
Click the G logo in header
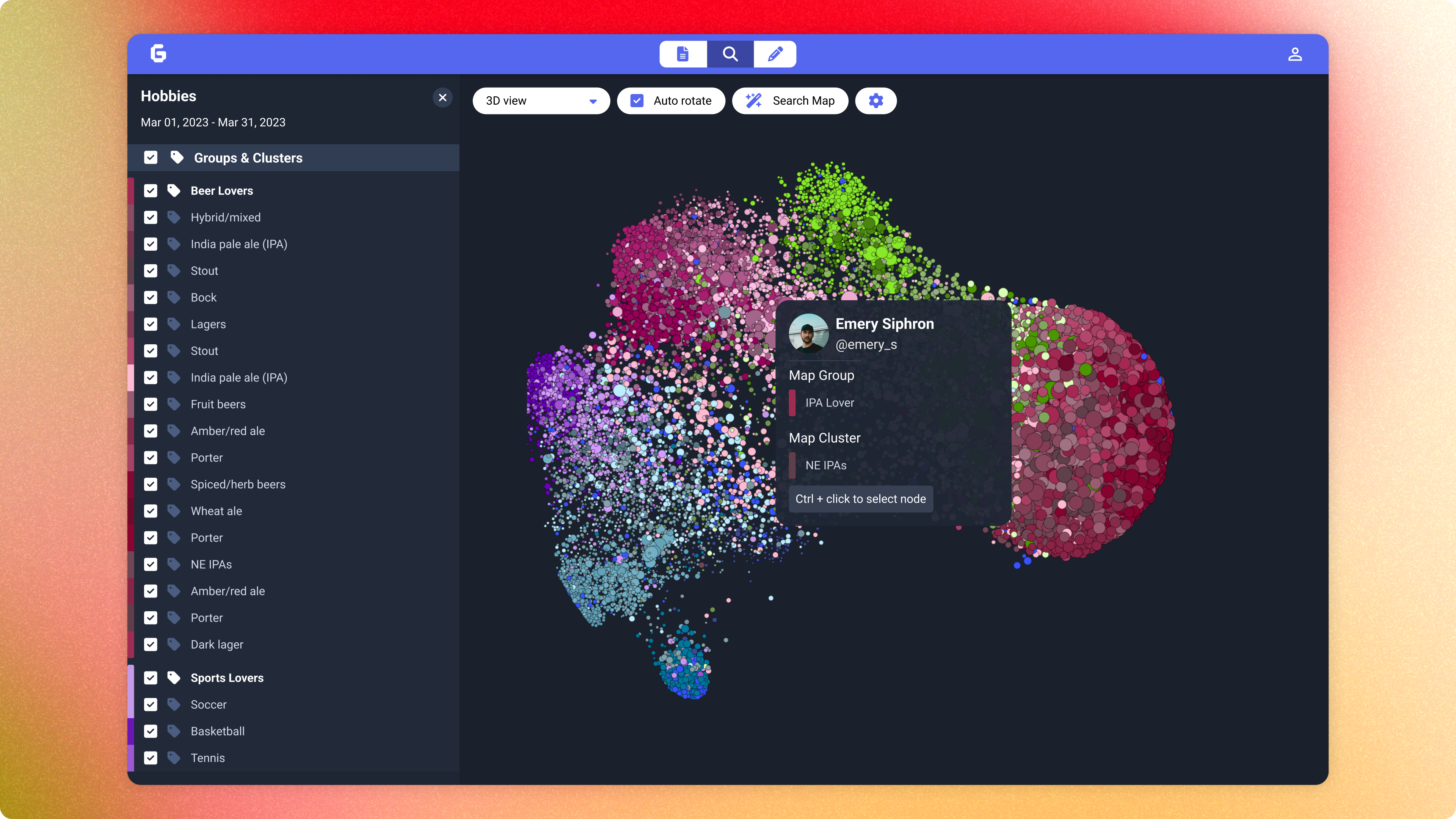coord(158,54)
